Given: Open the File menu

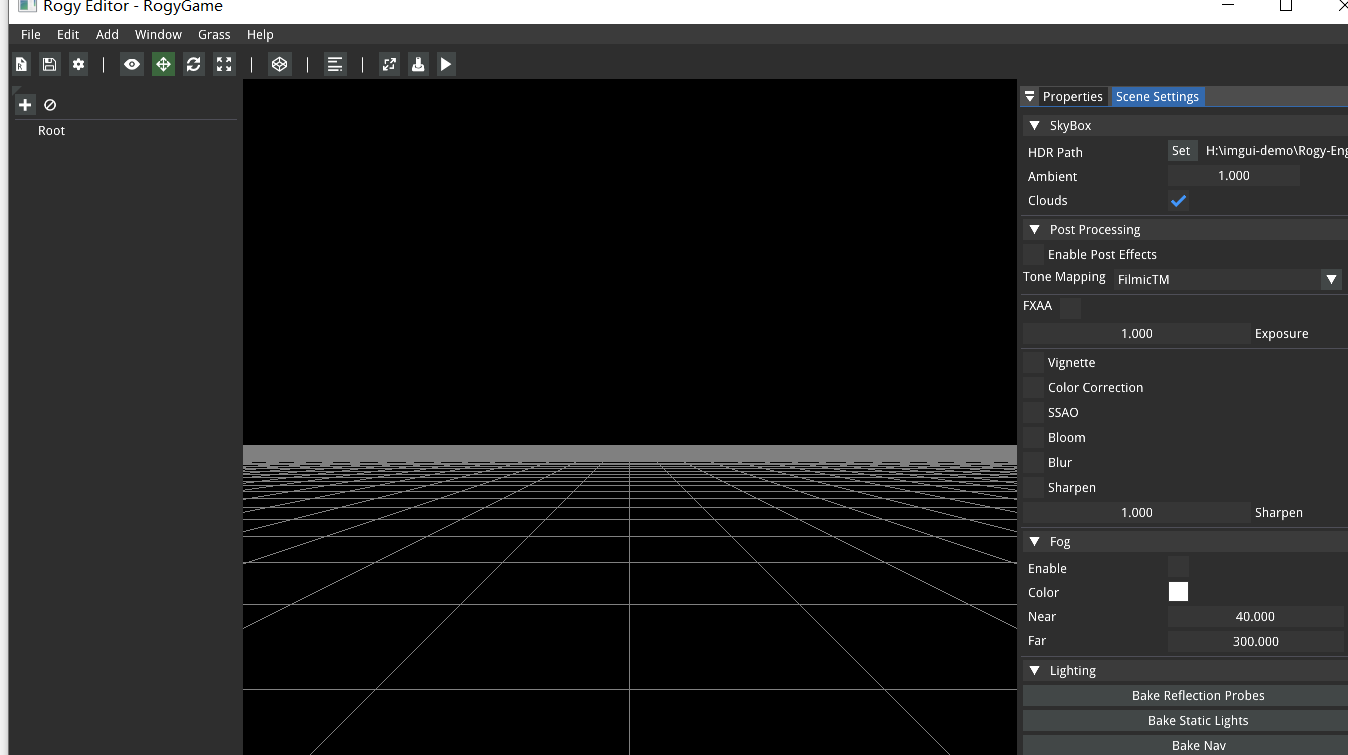Looking at the screenshot, I should pos(31,34).
